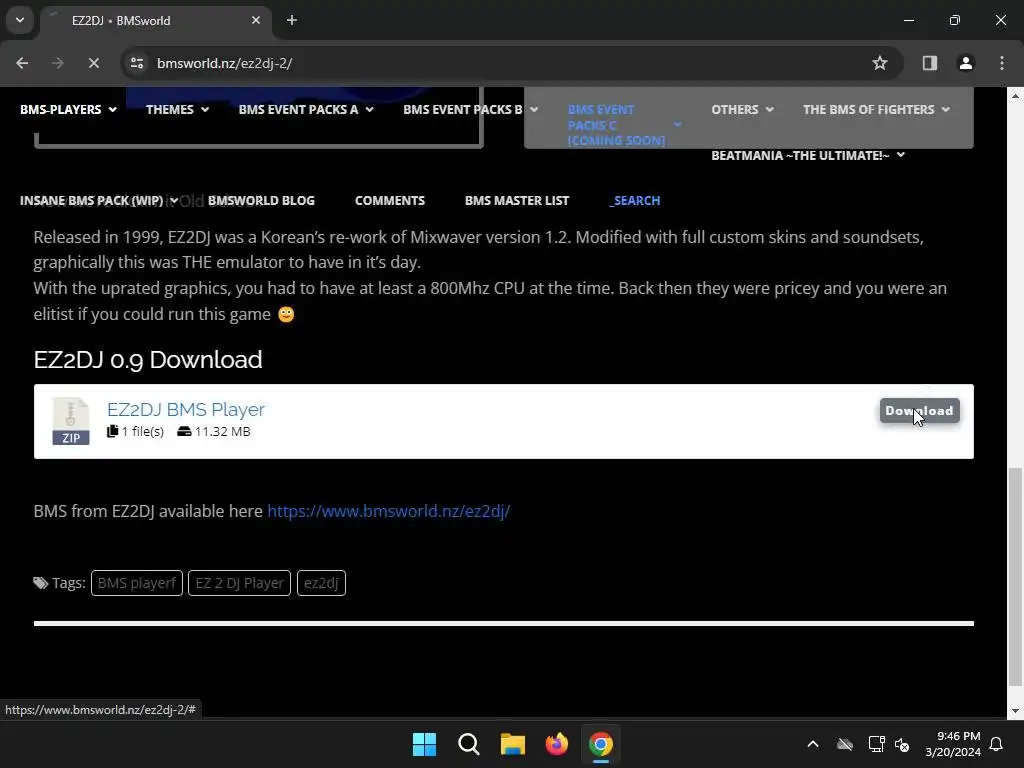
Task: Click the scrollbar down arrow
Action: coord(1014,711)
